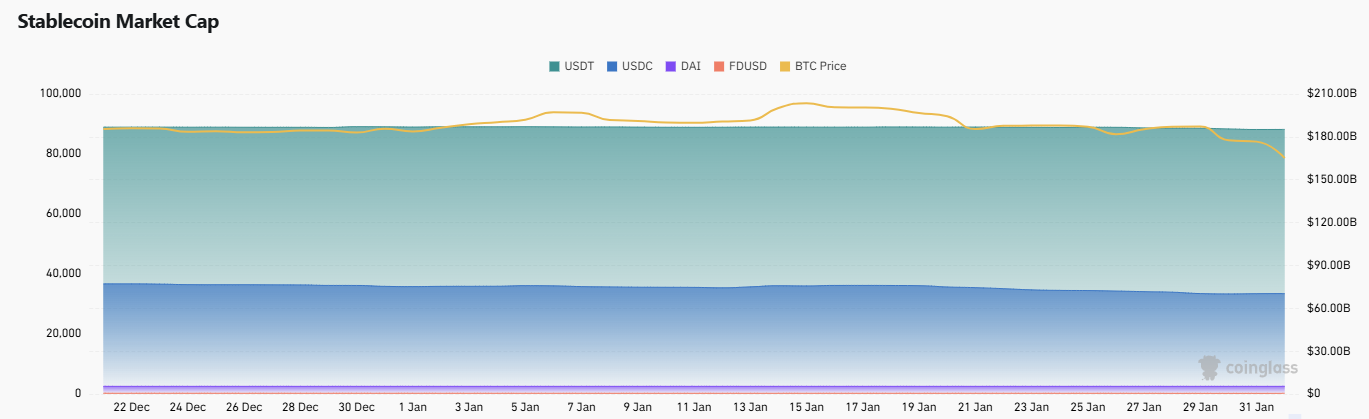Click the blue USDC legend swatch
Image resolution: width=1369 pixels, height=419 pixels.
(x=614, y=66)
